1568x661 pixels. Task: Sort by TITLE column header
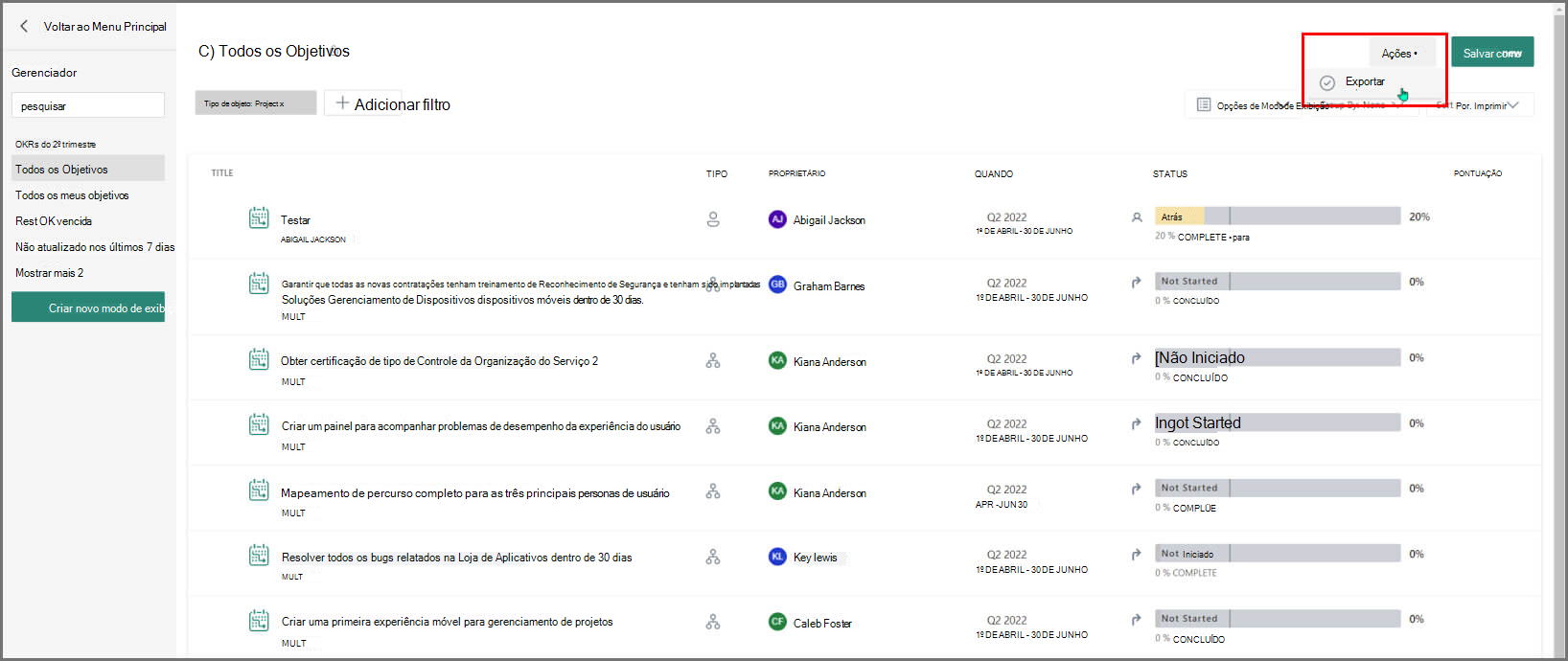[222, 173]
